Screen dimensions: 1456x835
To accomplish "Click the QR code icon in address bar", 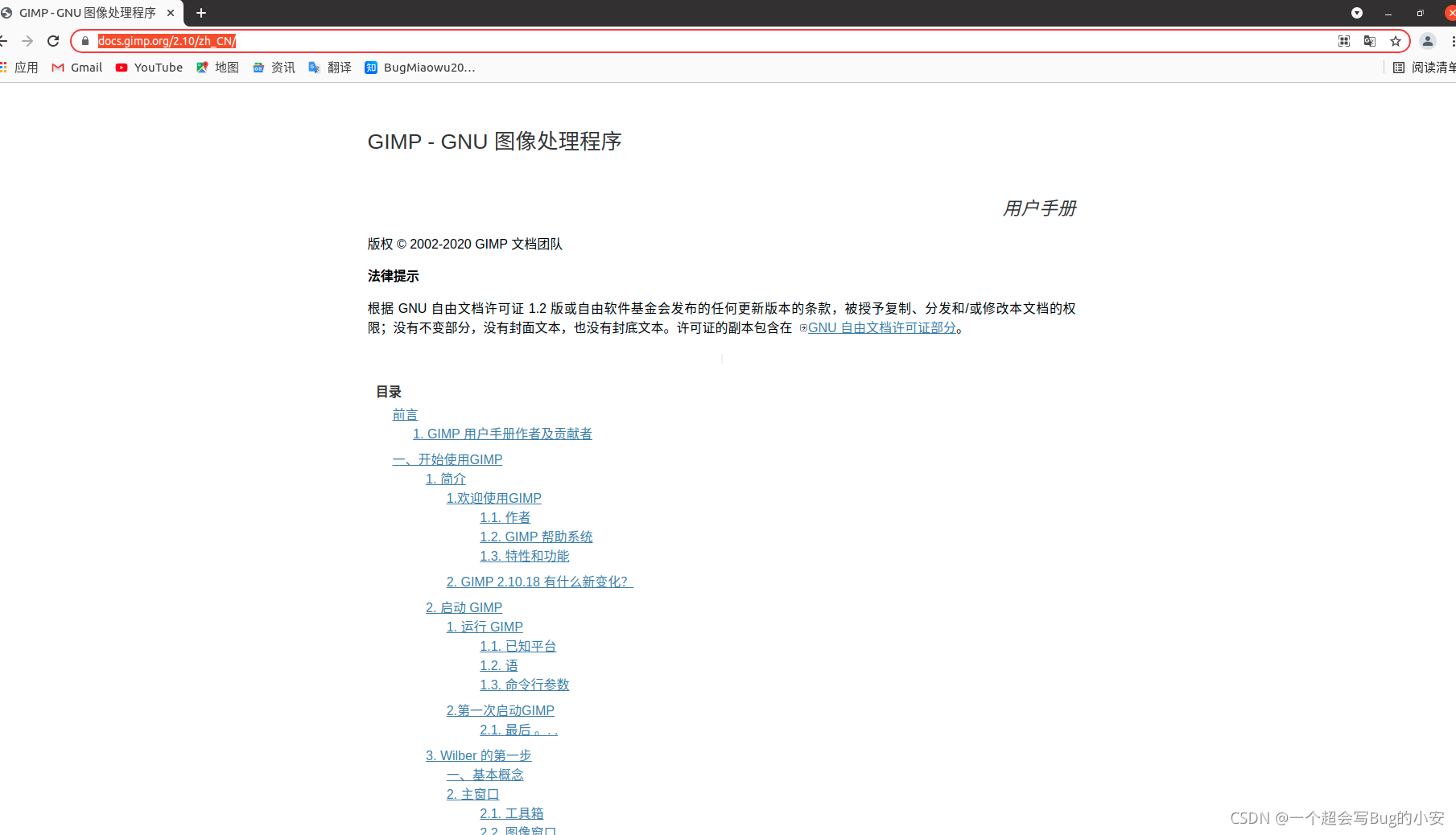I will coord(1344,41).
